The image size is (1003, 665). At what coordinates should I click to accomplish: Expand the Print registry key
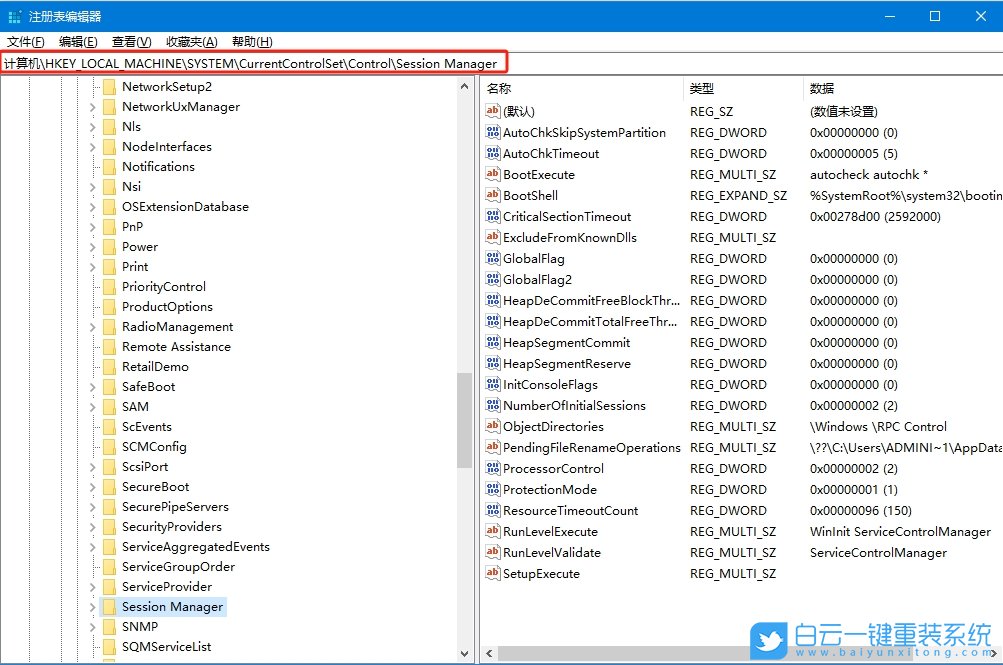[92, 266]
